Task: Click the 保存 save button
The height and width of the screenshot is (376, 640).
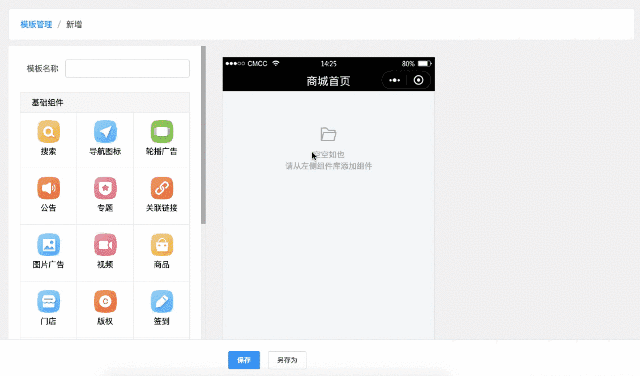Action: [x=244, y=360]
